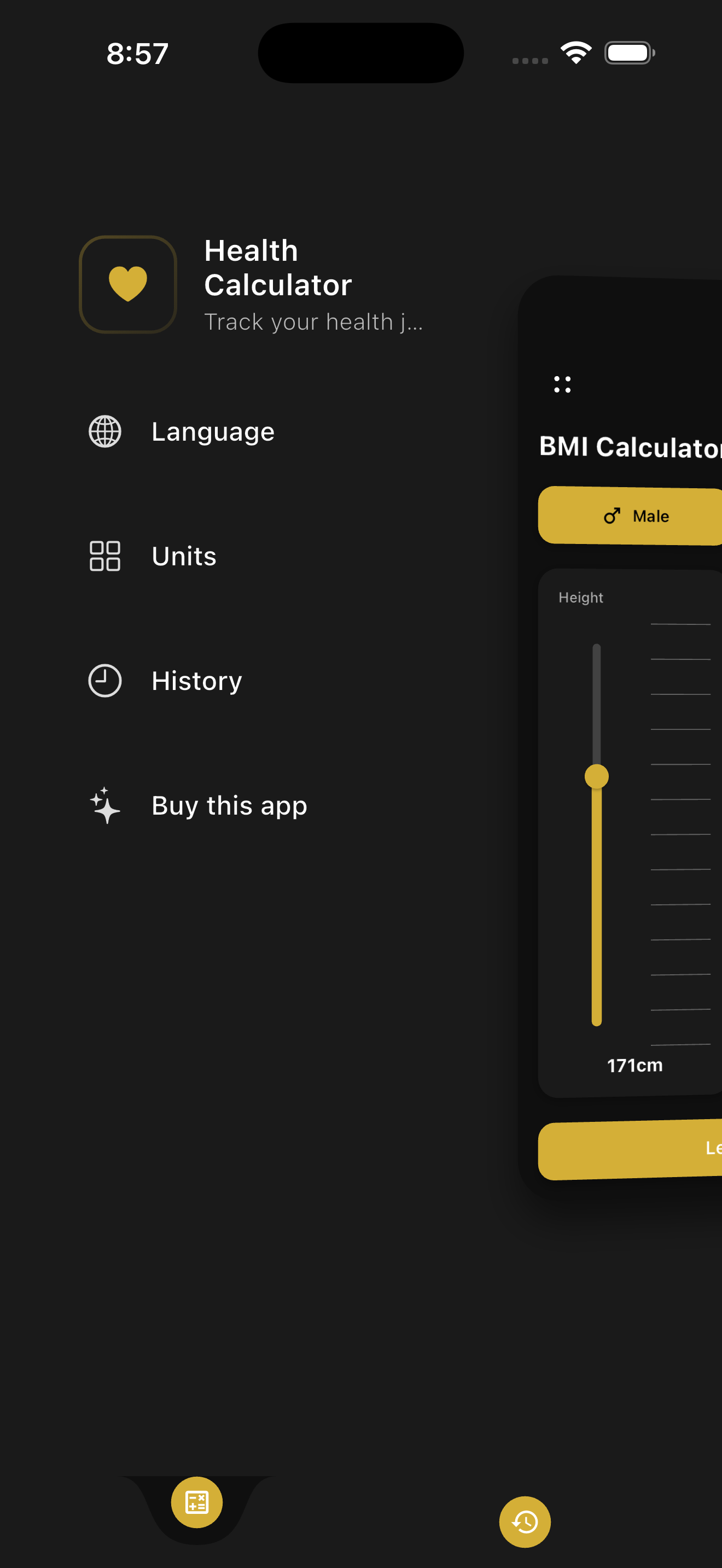Viewport: 722px width, 1568px height.
Task: Select the Units menu item
Action: tap(184, 555)
